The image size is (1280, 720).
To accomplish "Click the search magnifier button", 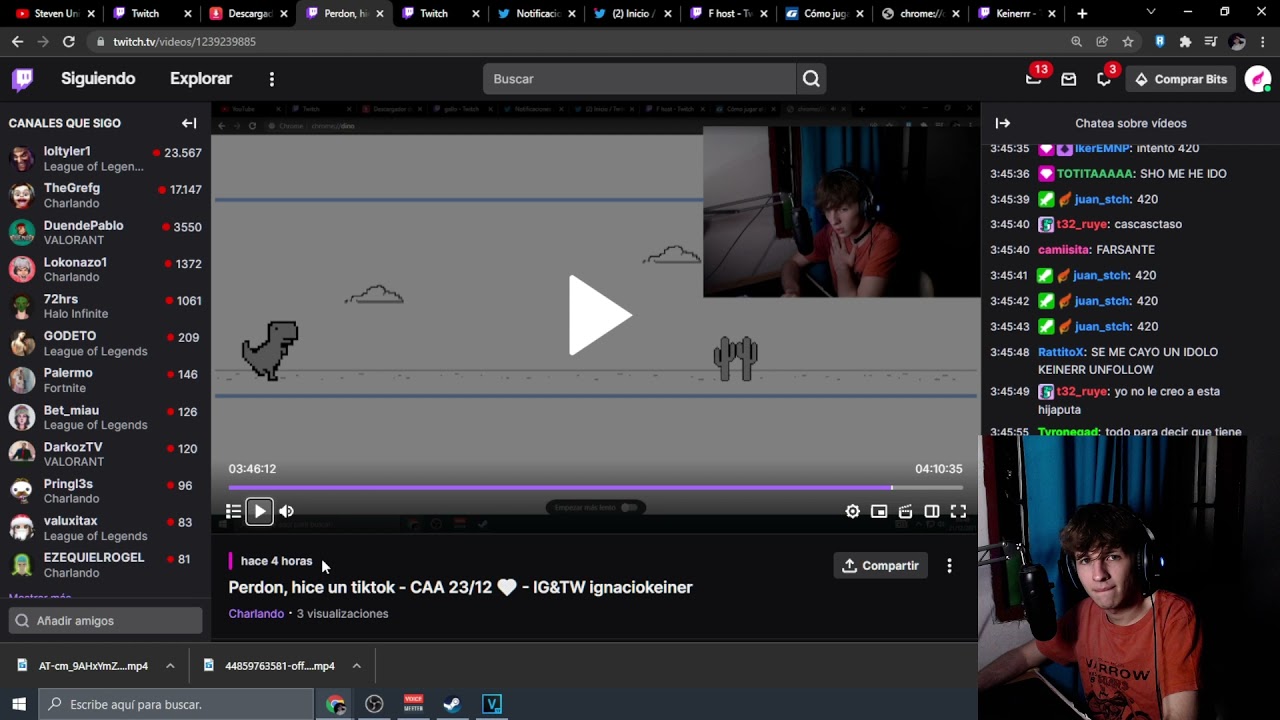I will point(811,79).
